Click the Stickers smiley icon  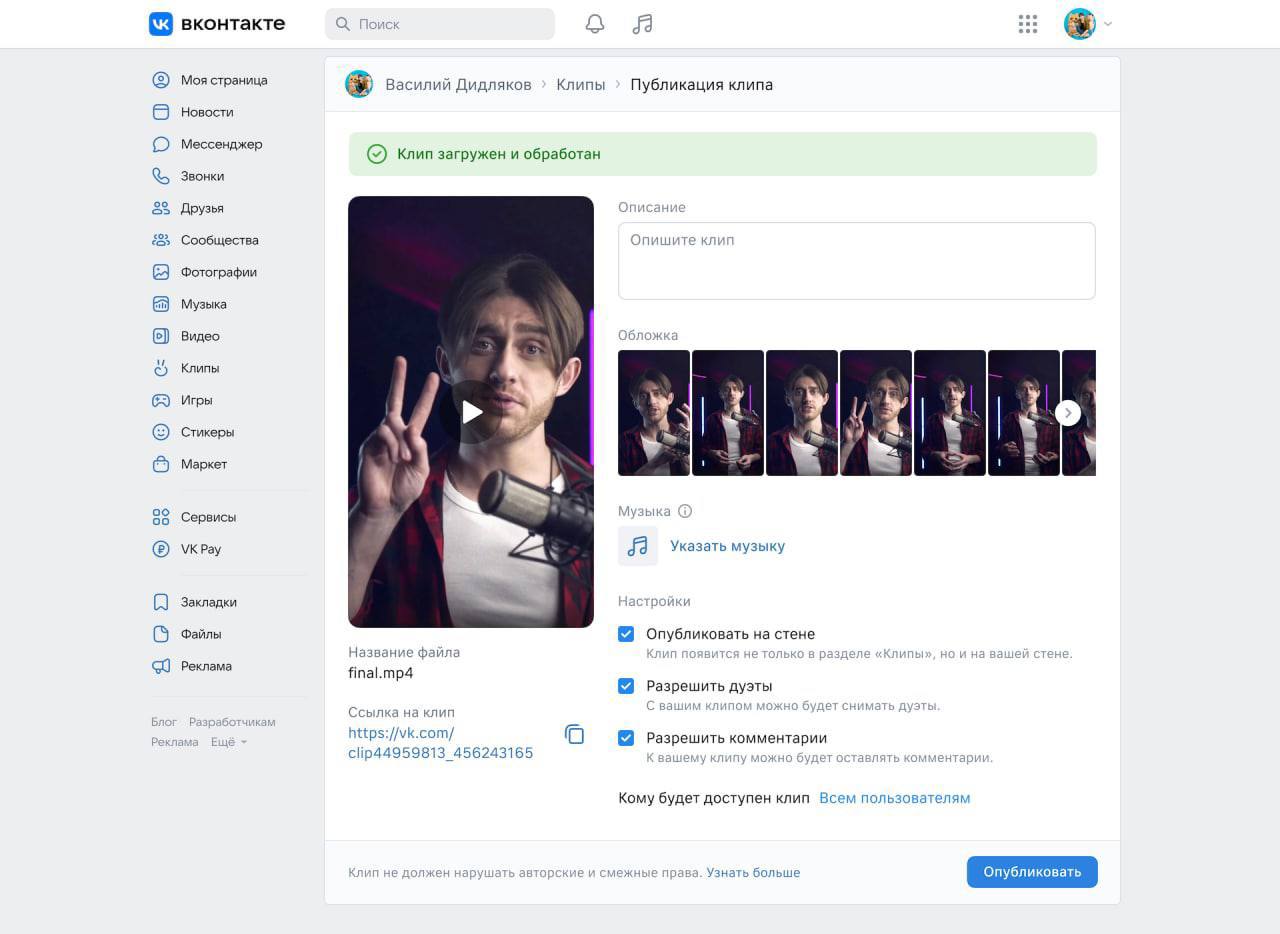pos(161,432)
